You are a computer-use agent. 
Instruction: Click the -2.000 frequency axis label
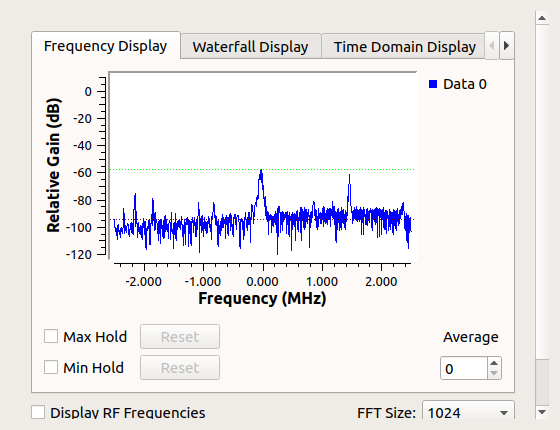point(144,281)
